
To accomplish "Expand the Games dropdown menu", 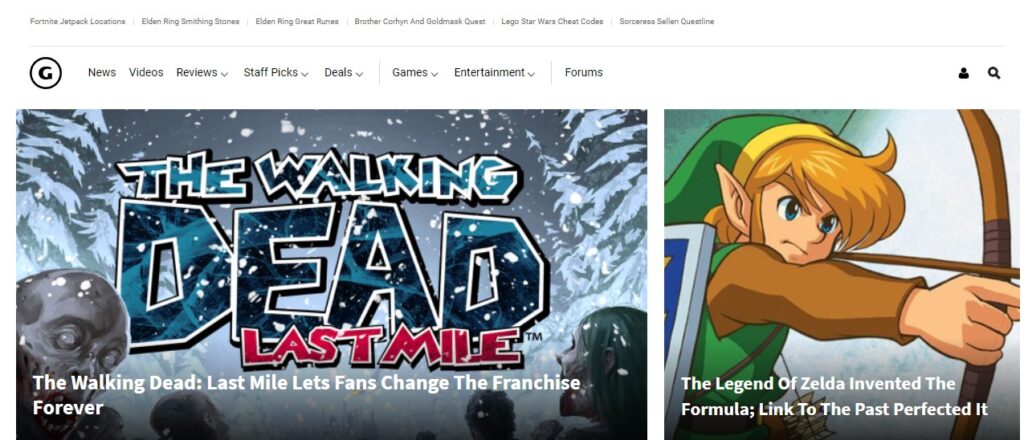I will [415, 72].
